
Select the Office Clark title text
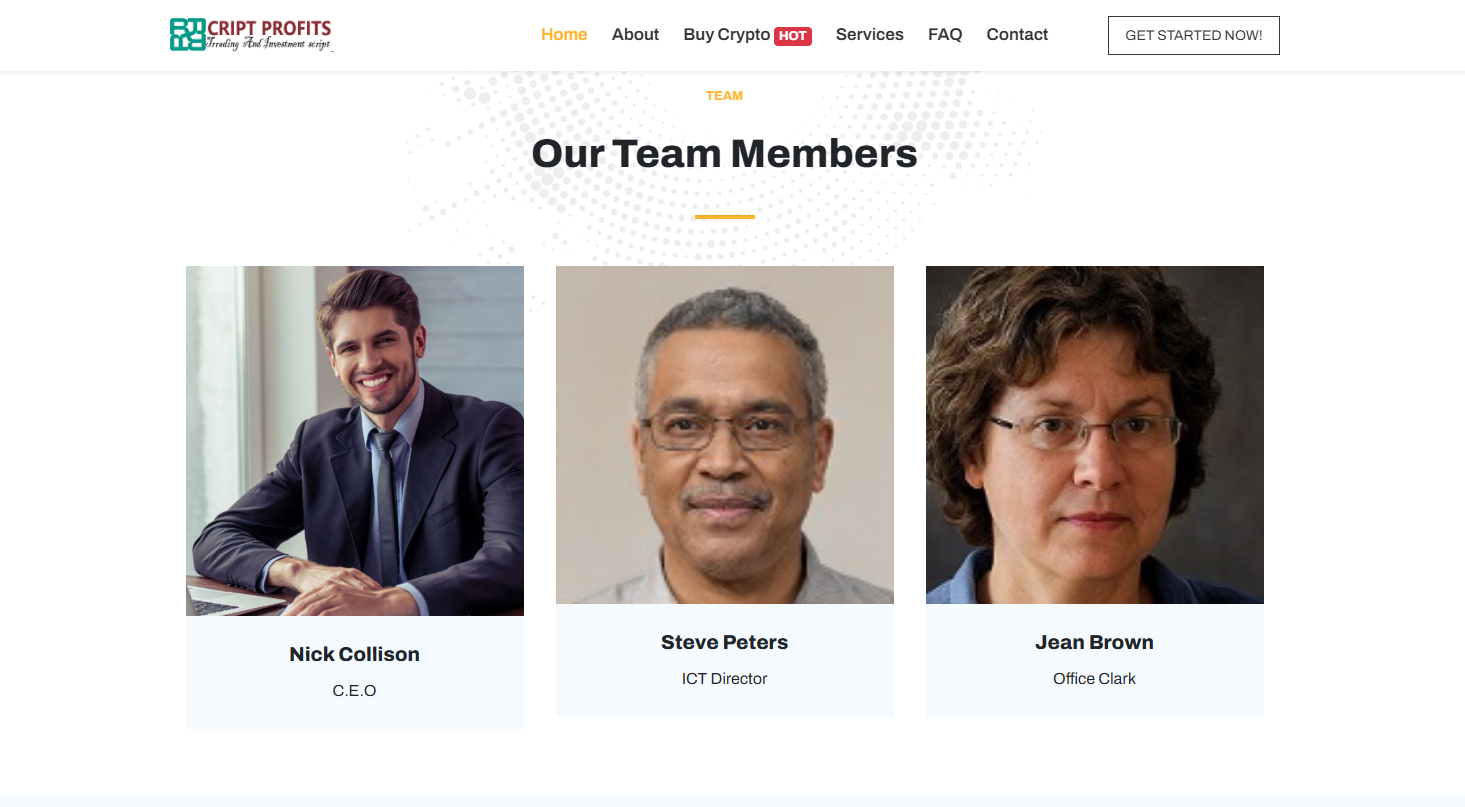click(1095, 678)
